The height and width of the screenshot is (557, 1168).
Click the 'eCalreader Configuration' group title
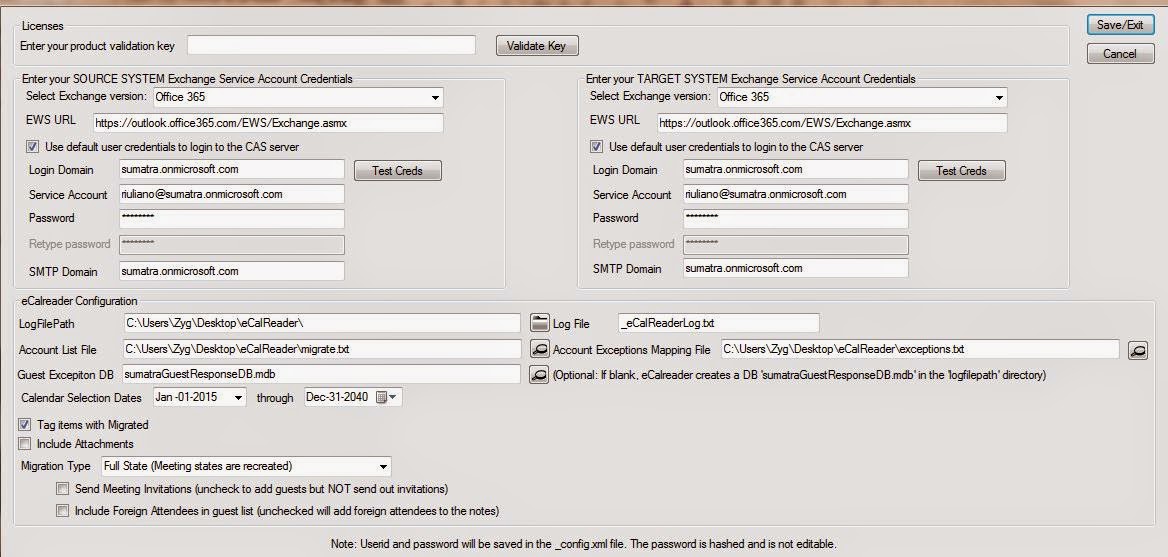(x=79, y=302)
